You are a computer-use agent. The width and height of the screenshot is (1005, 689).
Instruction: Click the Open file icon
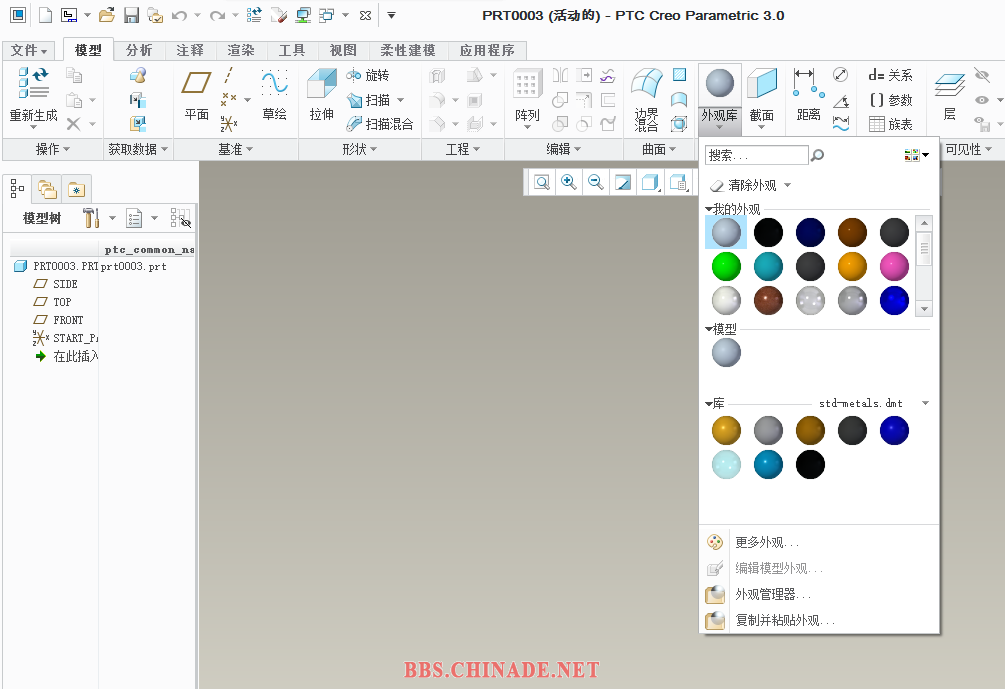107,15
